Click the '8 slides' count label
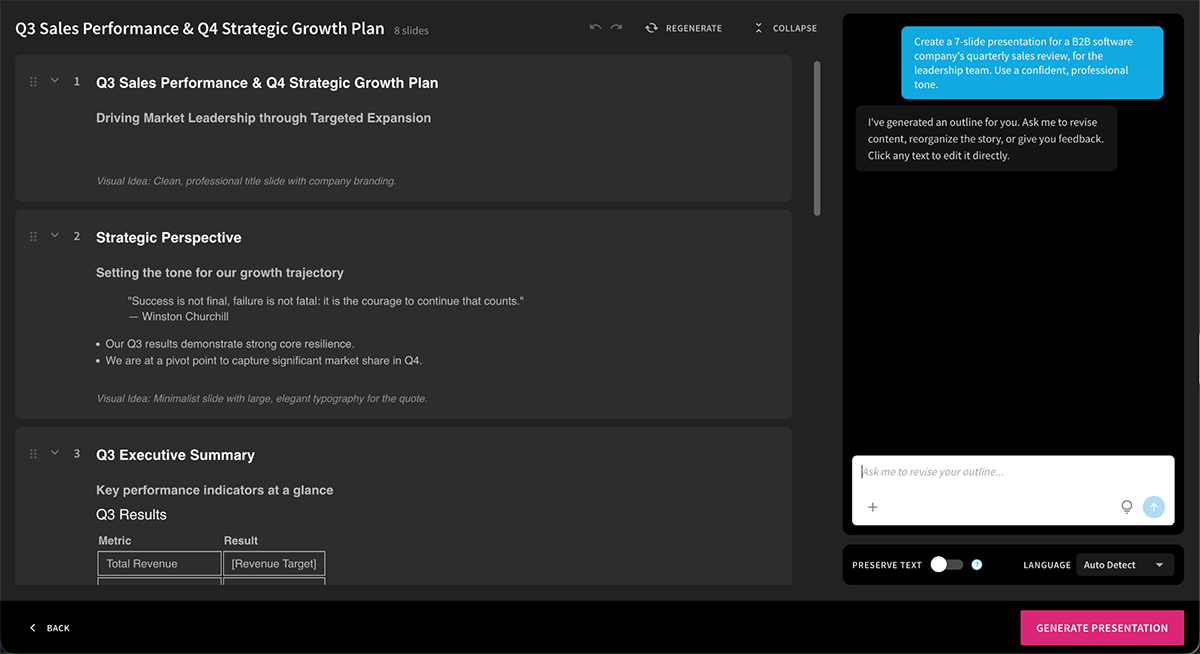The image size is (1200, 654). (411, 31)
